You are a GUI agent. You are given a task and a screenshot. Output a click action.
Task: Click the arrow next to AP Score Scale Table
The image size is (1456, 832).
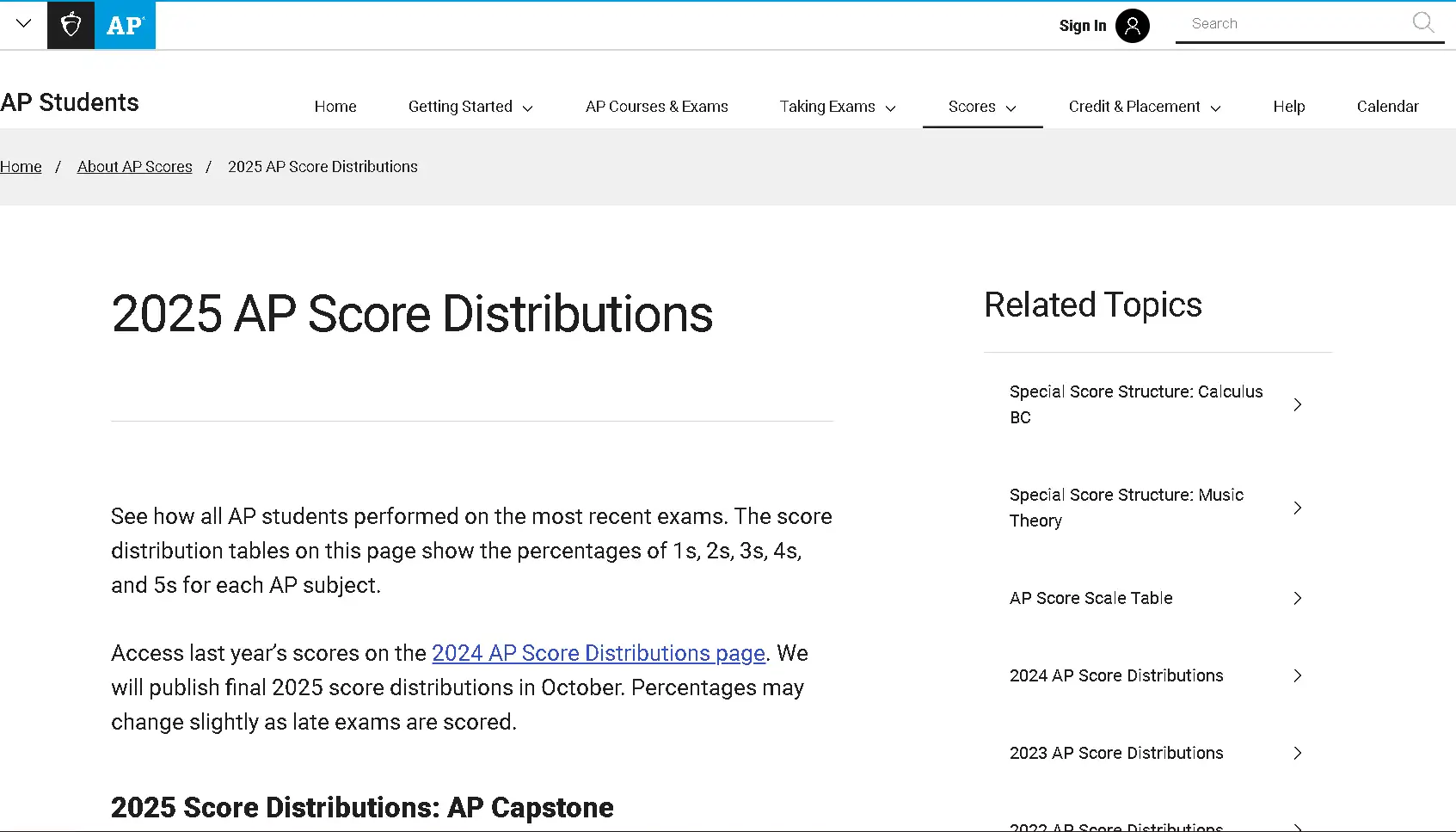(x=1297, y=598)
